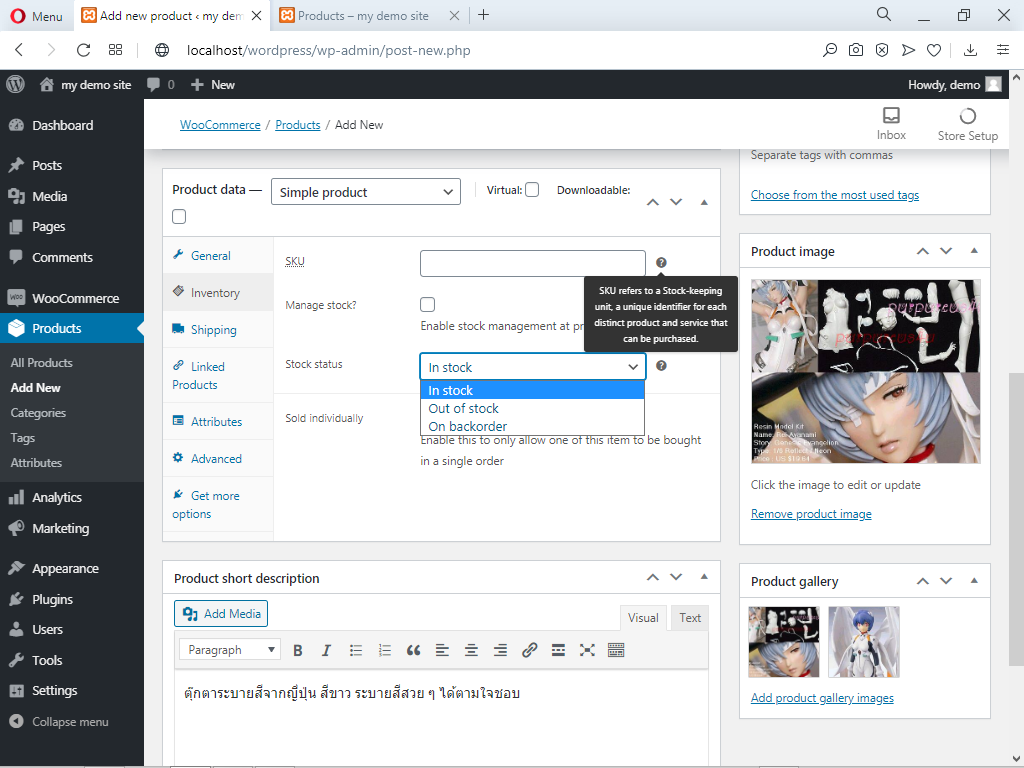Insert a numbered list
The image size is (1024, 768).
pos(385,650)
